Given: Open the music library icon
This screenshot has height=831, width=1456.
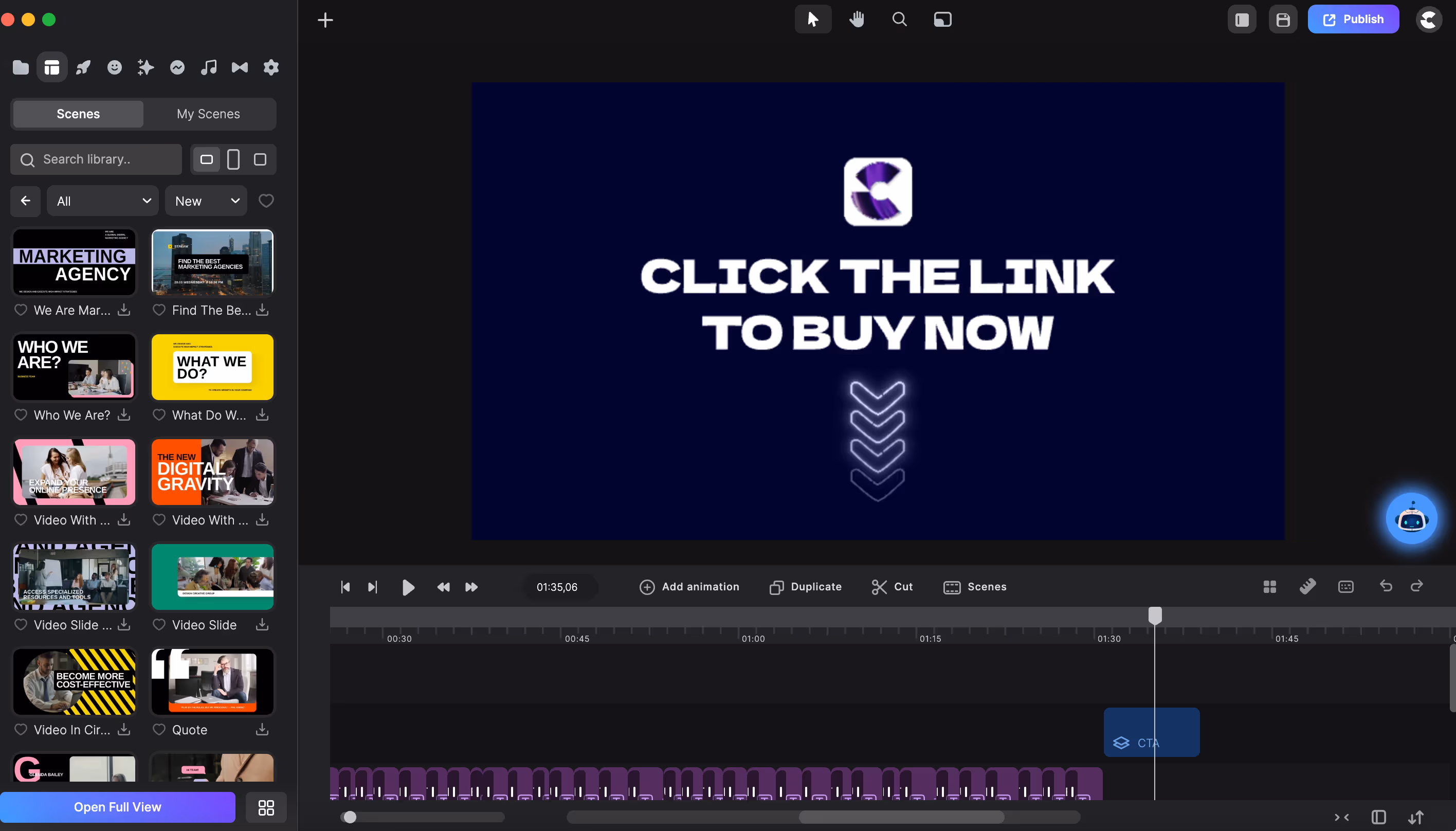Looking at the screenshot, I should pyautogui.click(x=208, y=67).
